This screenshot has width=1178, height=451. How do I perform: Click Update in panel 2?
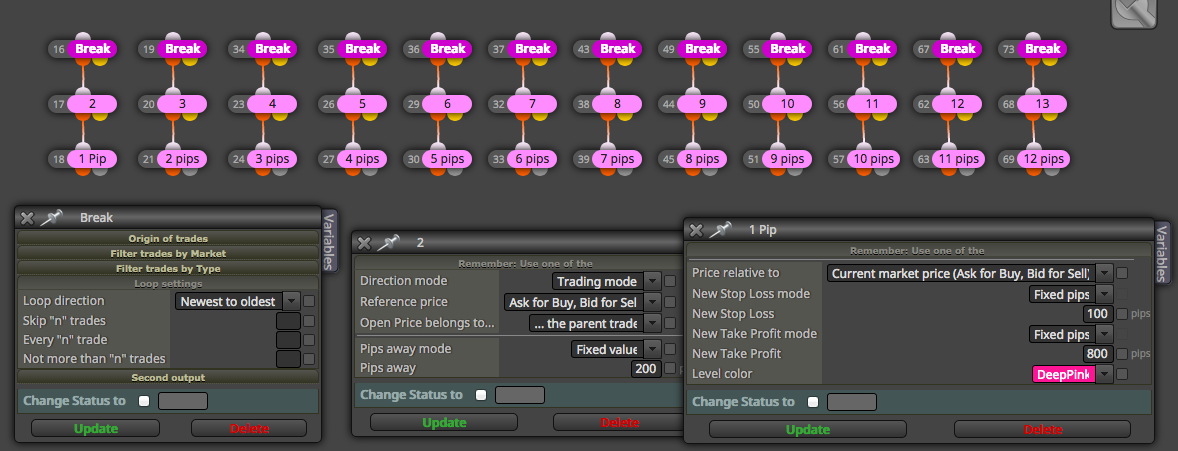(444, 422)
